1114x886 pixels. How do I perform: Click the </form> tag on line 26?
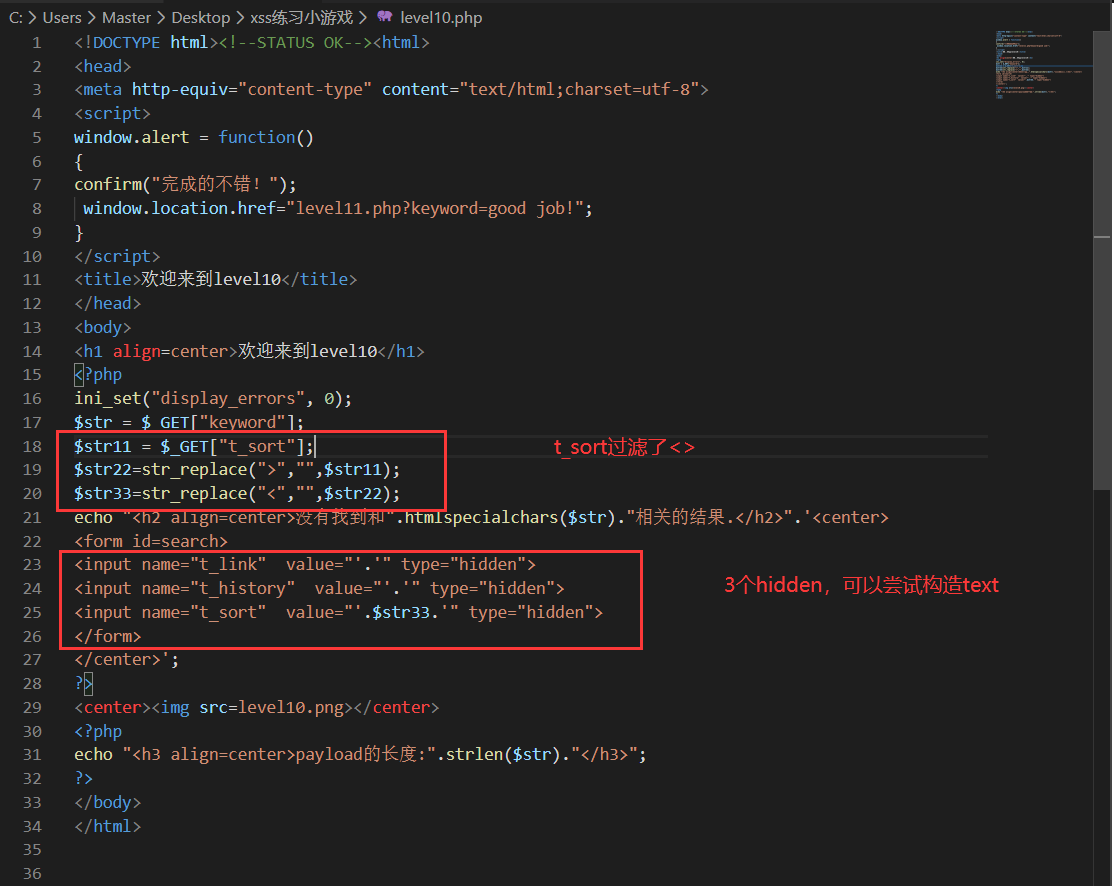(x=107, y=636)
